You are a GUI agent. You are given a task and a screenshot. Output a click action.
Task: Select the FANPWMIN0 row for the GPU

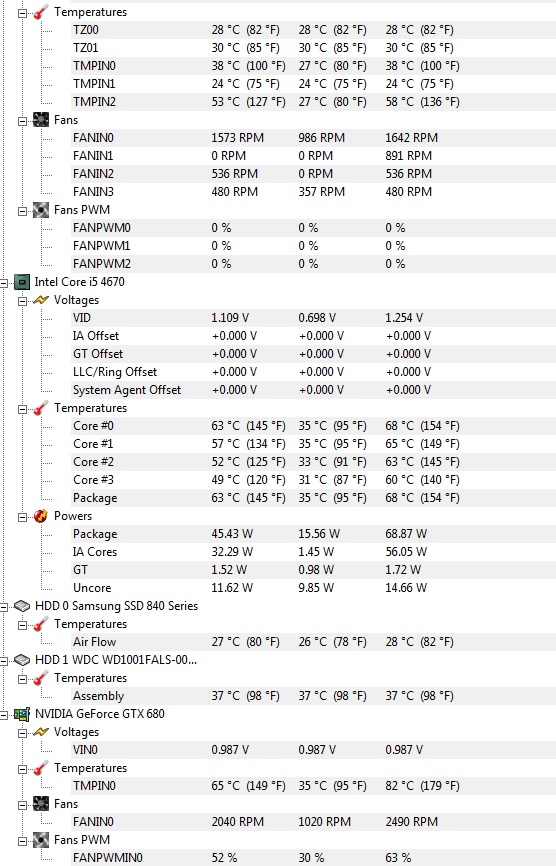click(x=313, y=858)
